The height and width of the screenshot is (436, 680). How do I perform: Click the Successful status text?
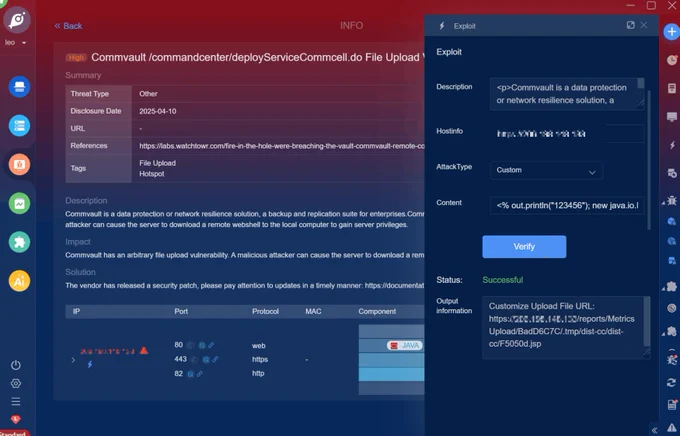503,280
